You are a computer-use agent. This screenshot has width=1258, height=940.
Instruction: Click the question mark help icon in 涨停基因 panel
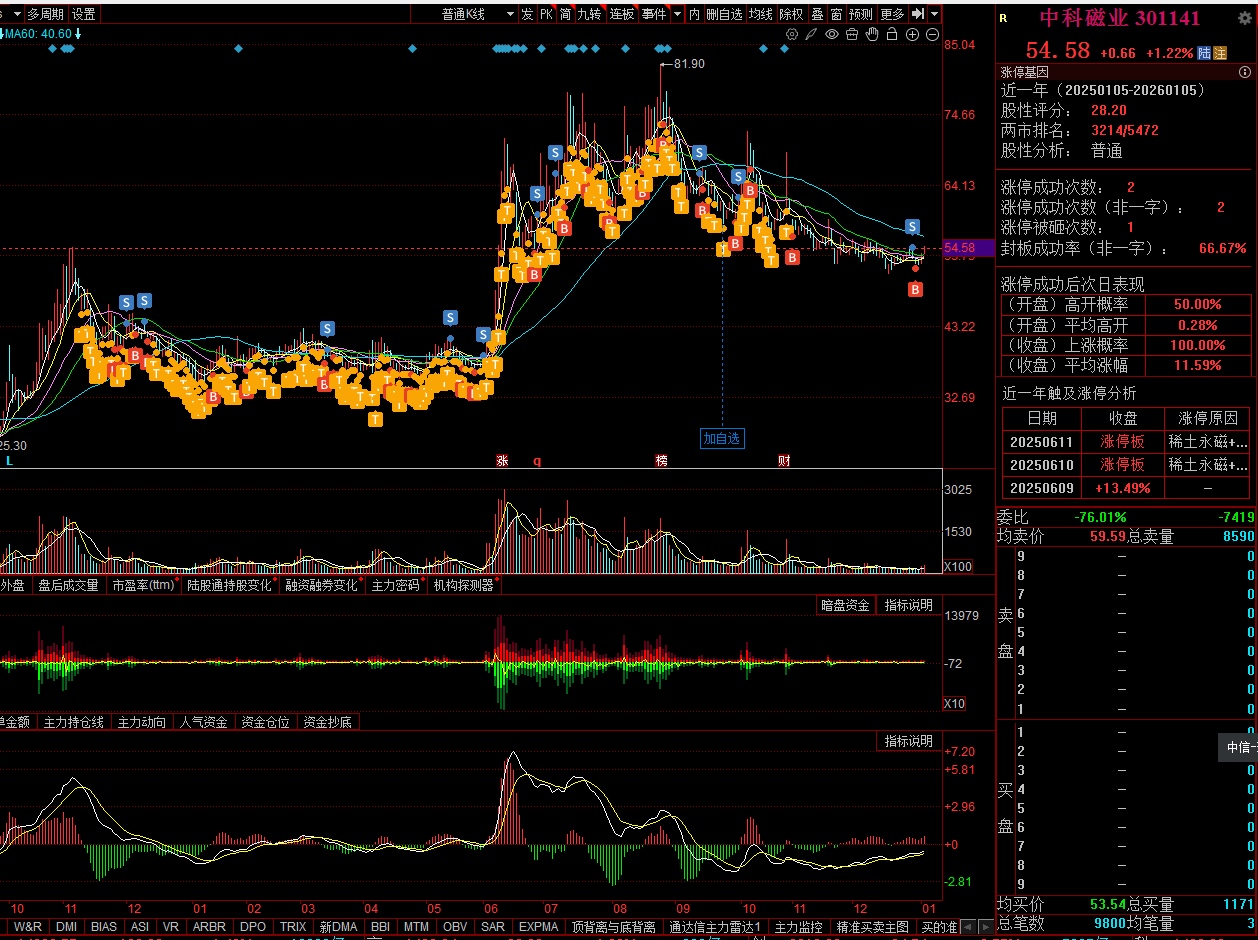(x=1245, y=72)
